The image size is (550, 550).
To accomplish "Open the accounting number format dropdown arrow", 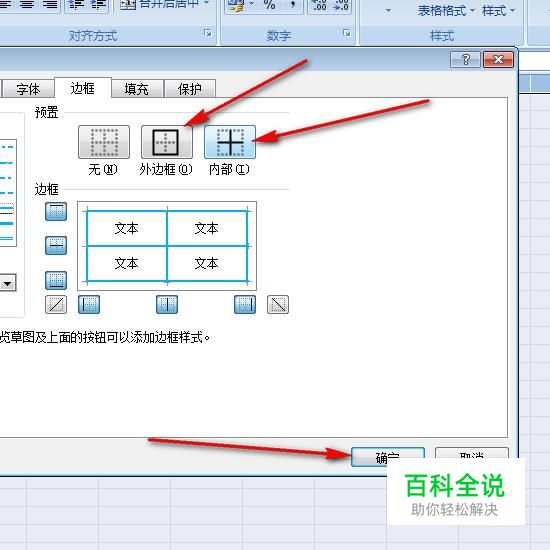I will 251,4.
